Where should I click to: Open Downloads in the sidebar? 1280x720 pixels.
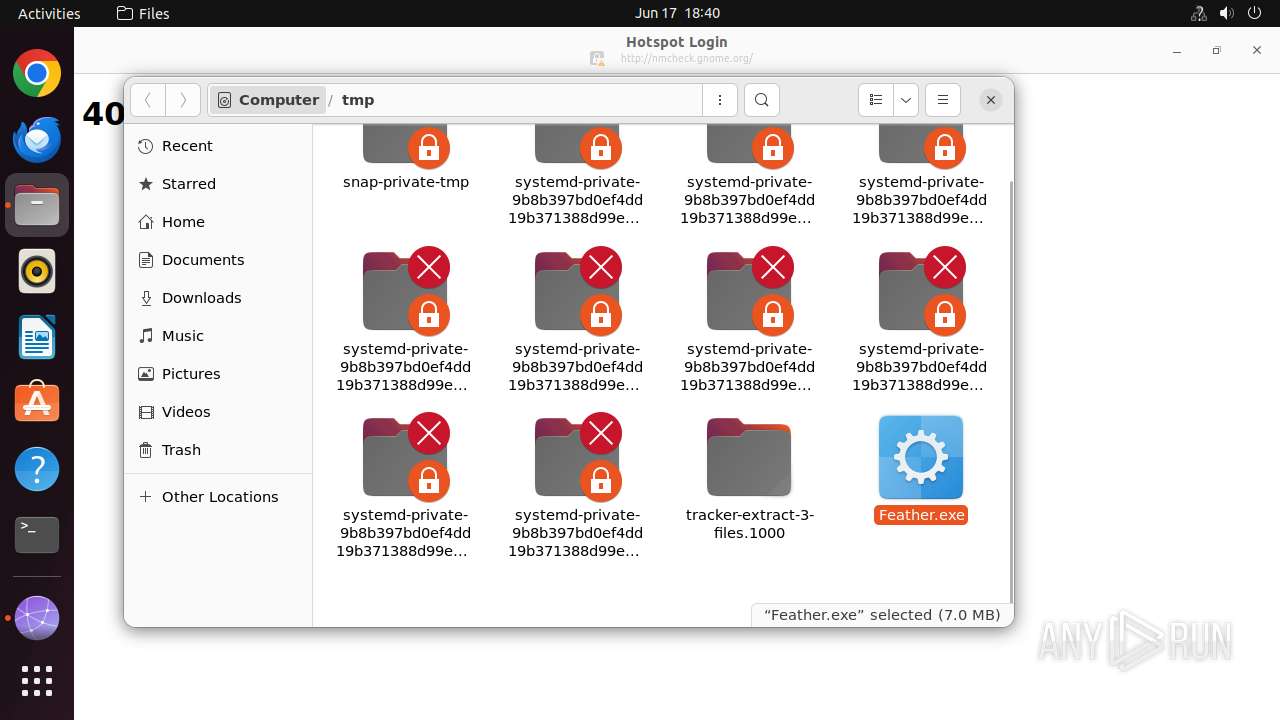click(218, 298)
